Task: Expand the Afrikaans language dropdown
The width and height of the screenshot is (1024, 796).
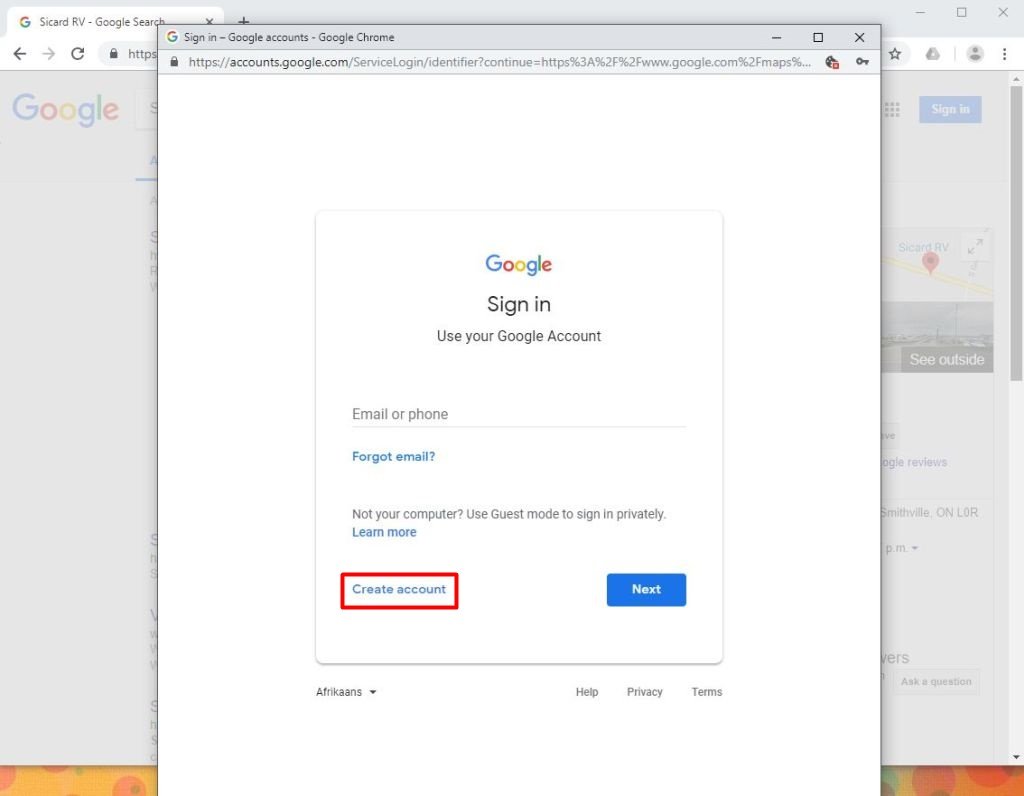Action: [346, 692]
